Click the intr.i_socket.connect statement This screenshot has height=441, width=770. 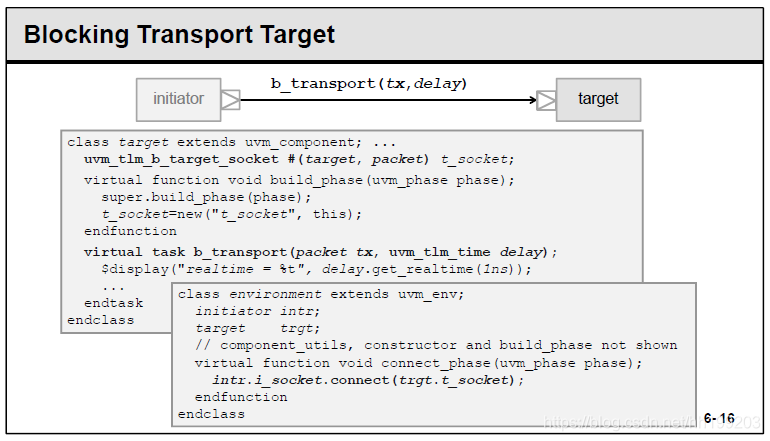tap(368, 380)
